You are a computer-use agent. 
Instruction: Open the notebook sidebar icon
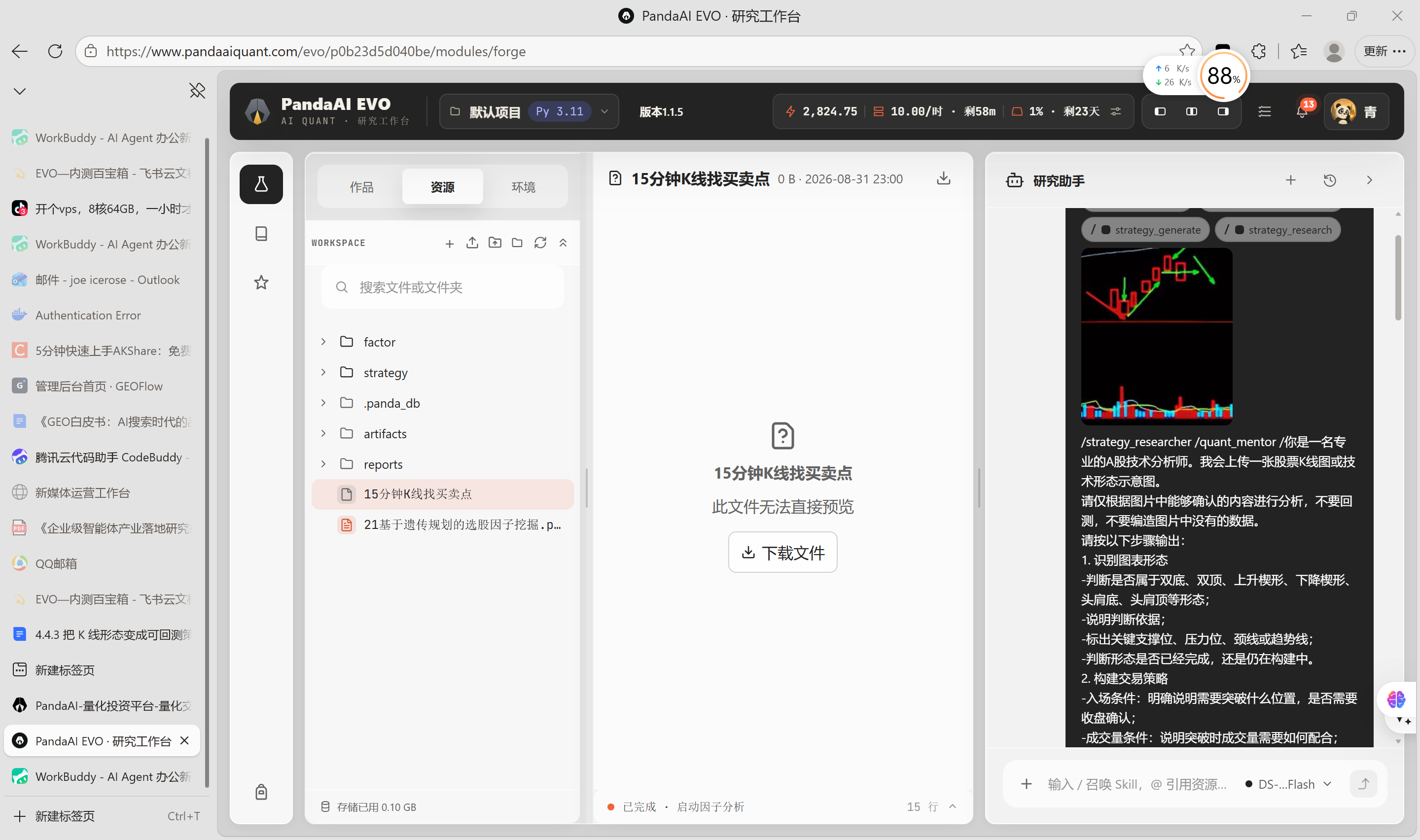point(261,233)
